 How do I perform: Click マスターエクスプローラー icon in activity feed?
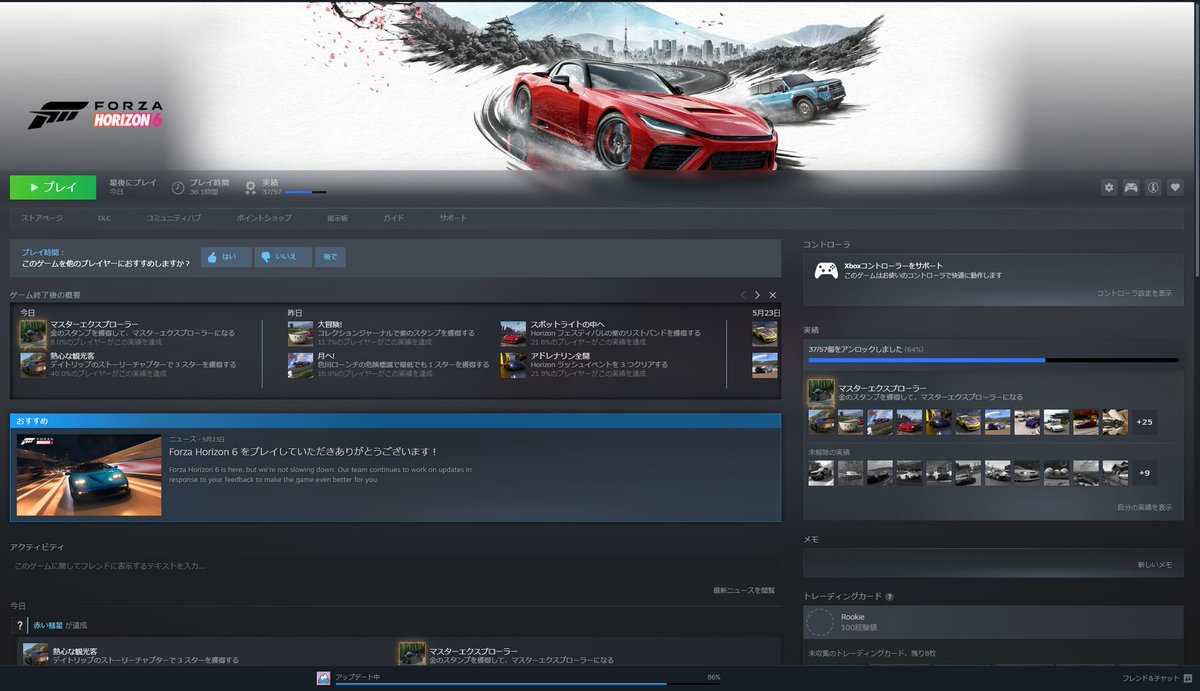412,655
